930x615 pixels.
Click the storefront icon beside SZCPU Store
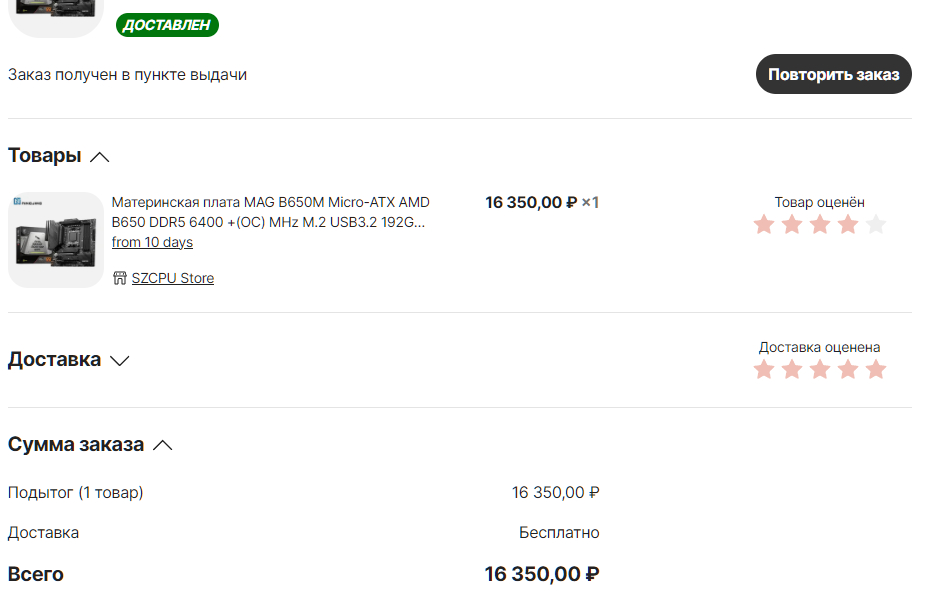120,278
